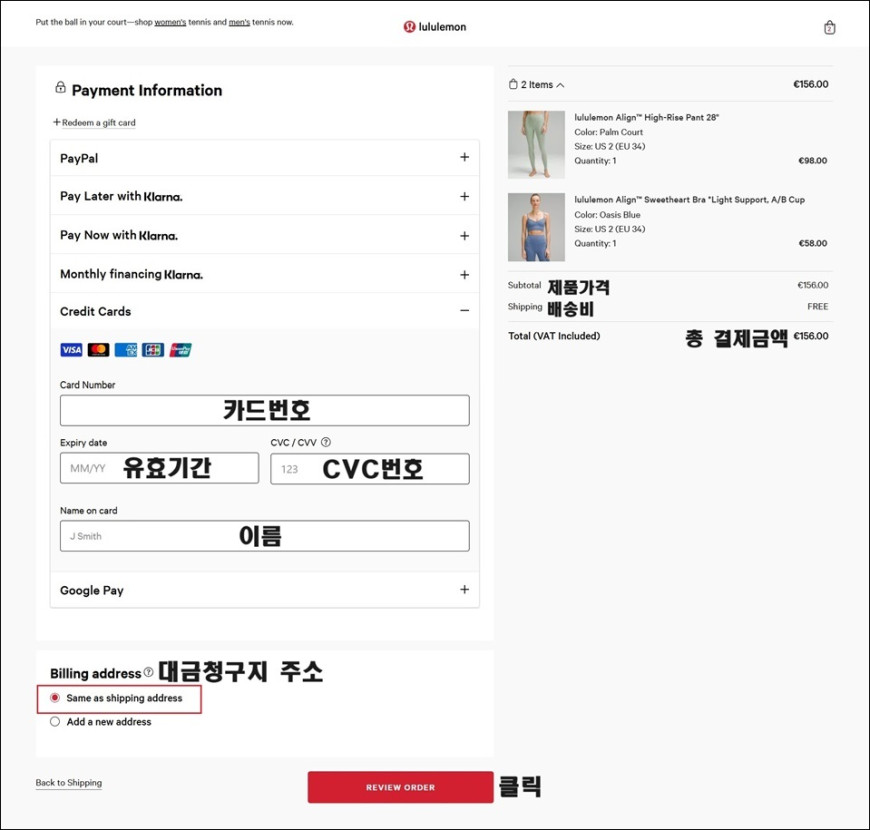Focus the CVC / CVV field
This screenshot has height=830, width=870.
point(370,469)
